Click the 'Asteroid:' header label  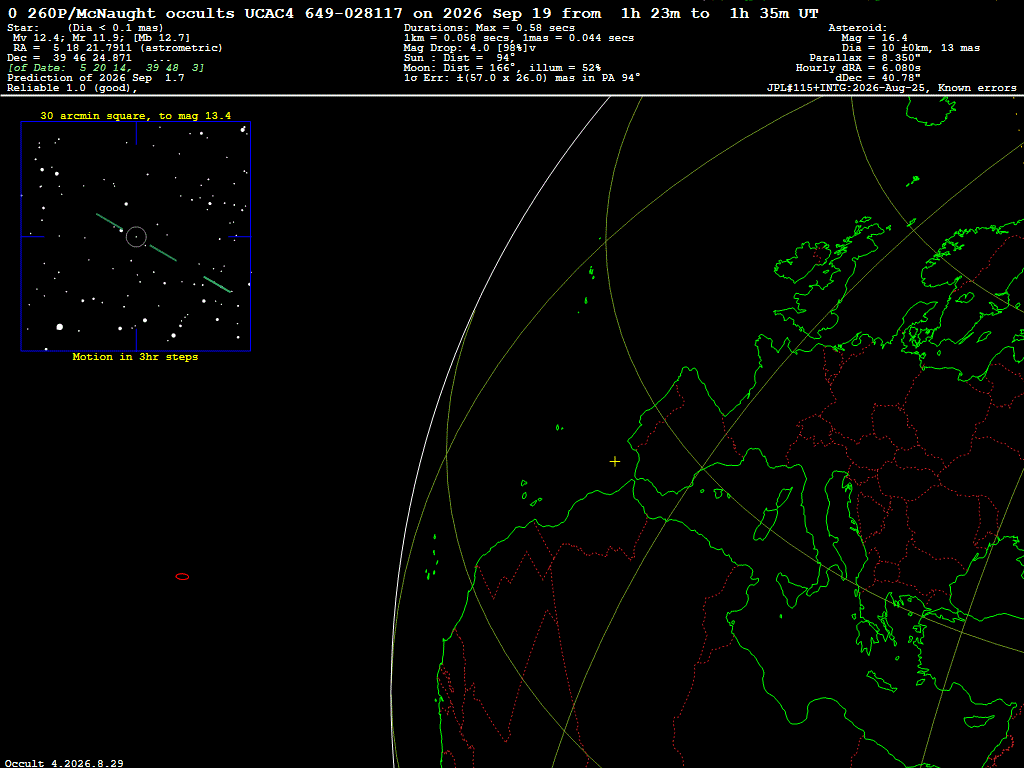coord(857,28)
